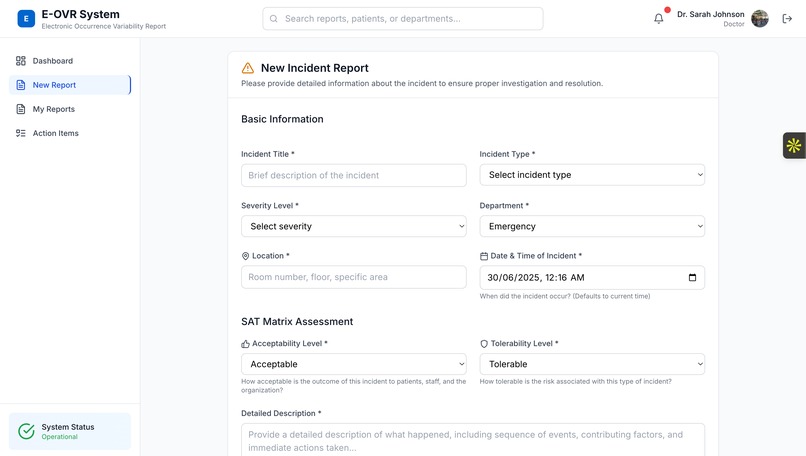The height and width of the screenshot is (456, 806).
Task: Click the System Status checkmark icon
Action: [26, 431]
